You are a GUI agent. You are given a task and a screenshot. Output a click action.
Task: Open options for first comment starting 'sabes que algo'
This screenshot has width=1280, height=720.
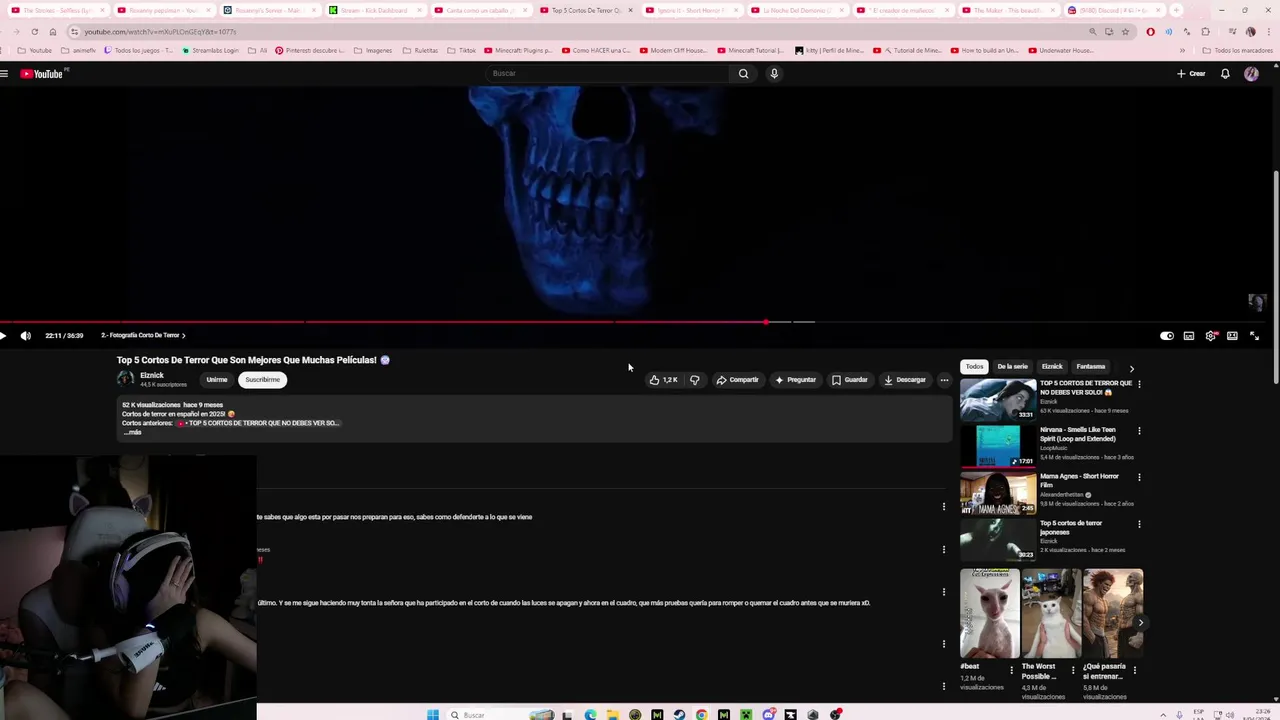(x=943, y=507)
